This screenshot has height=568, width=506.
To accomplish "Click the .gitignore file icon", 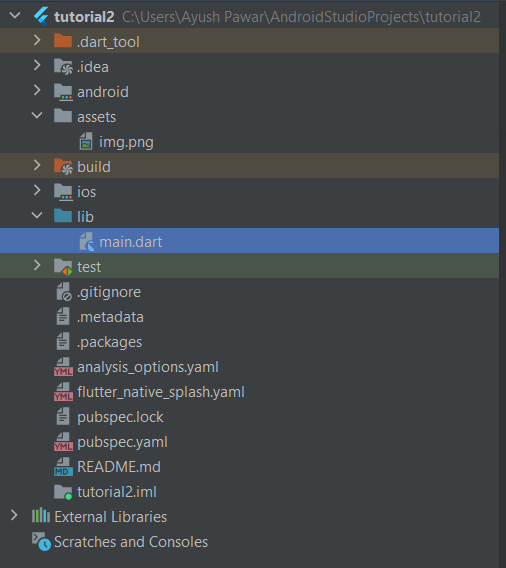I will [x=64, y=292].
